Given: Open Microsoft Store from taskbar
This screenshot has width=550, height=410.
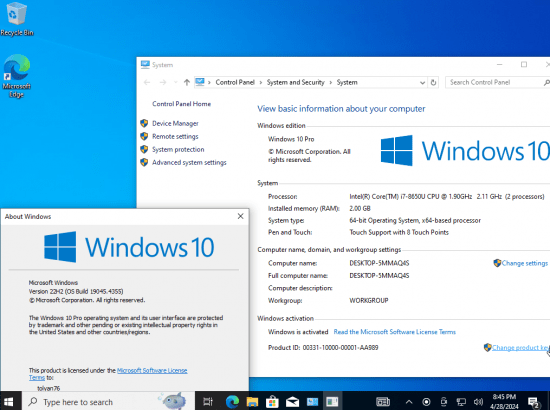Looking at the screenshot, I should (x=272, y=402).
